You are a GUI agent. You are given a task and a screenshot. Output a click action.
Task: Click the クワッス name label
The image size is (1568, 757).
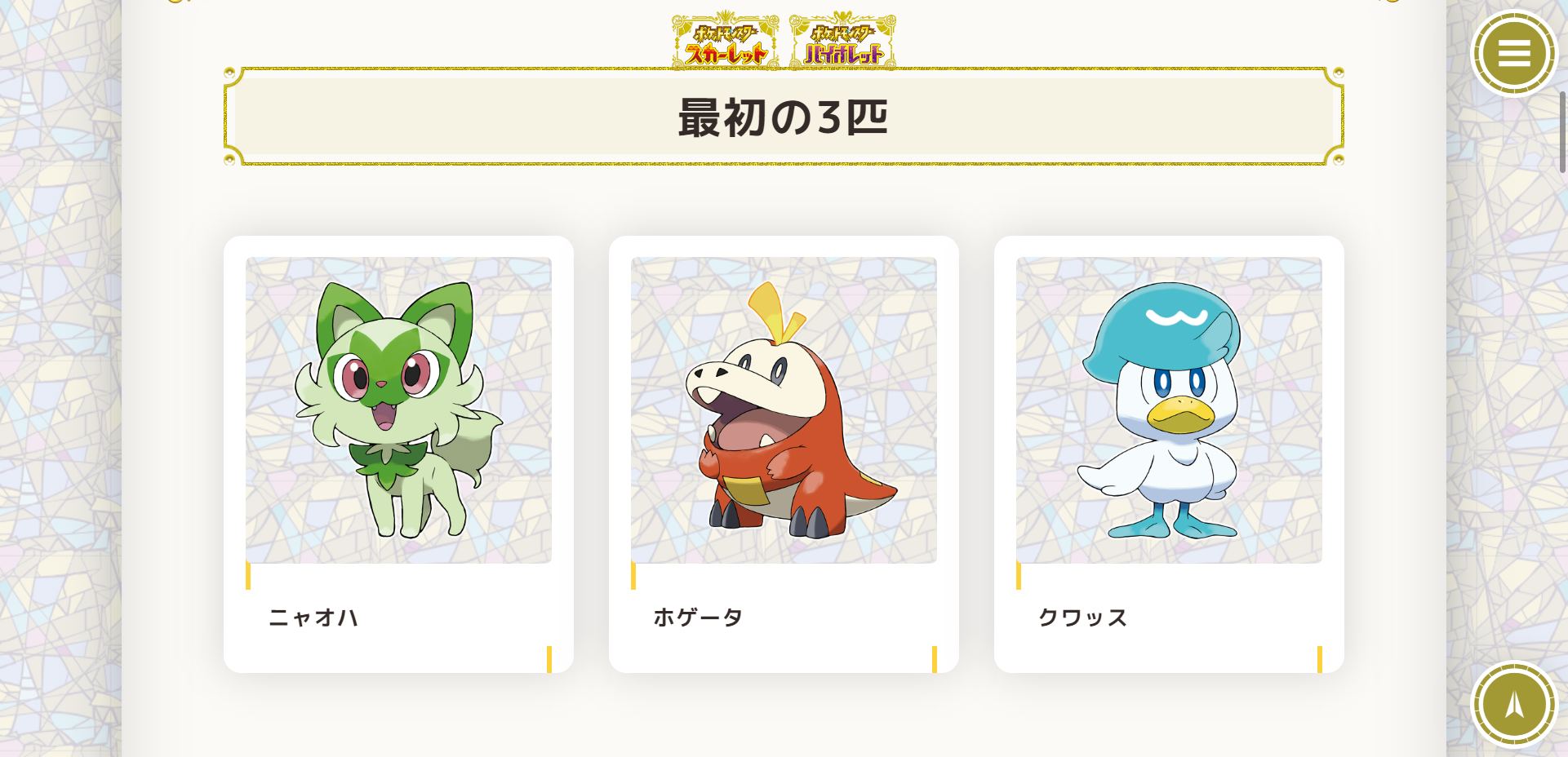pos(1083,618)
